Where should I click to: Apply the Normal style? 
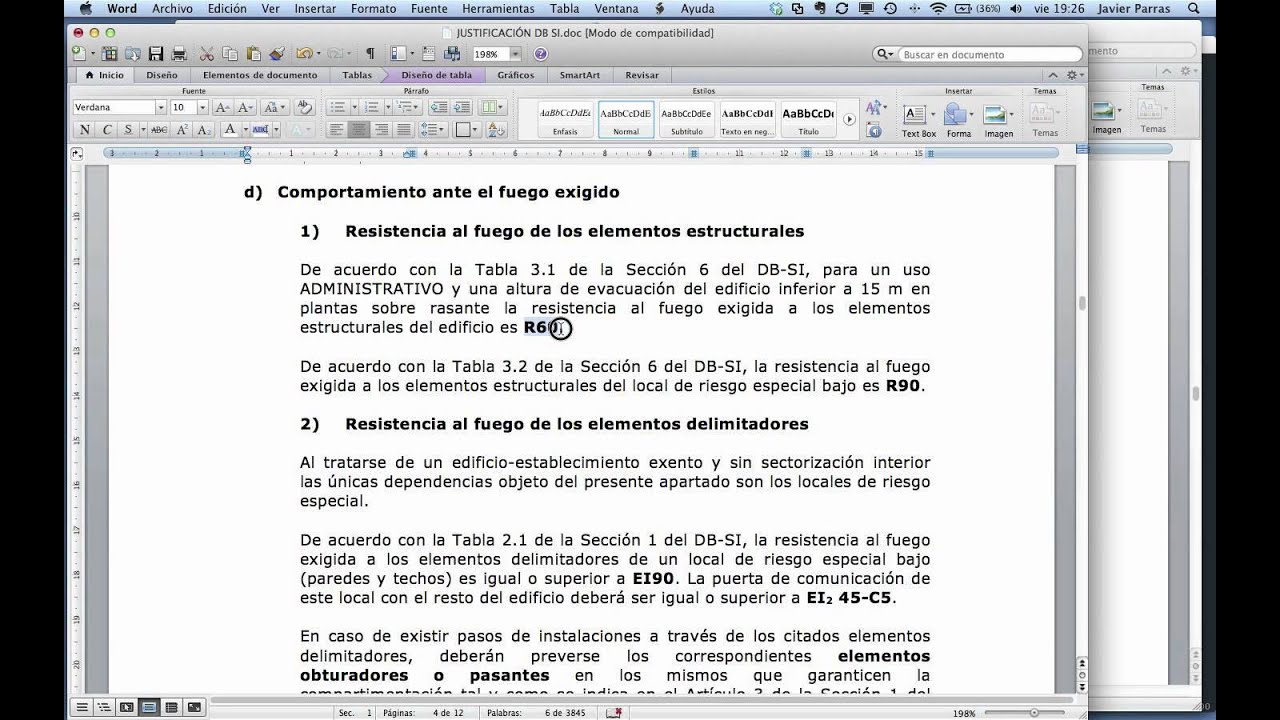pos(626,119)
